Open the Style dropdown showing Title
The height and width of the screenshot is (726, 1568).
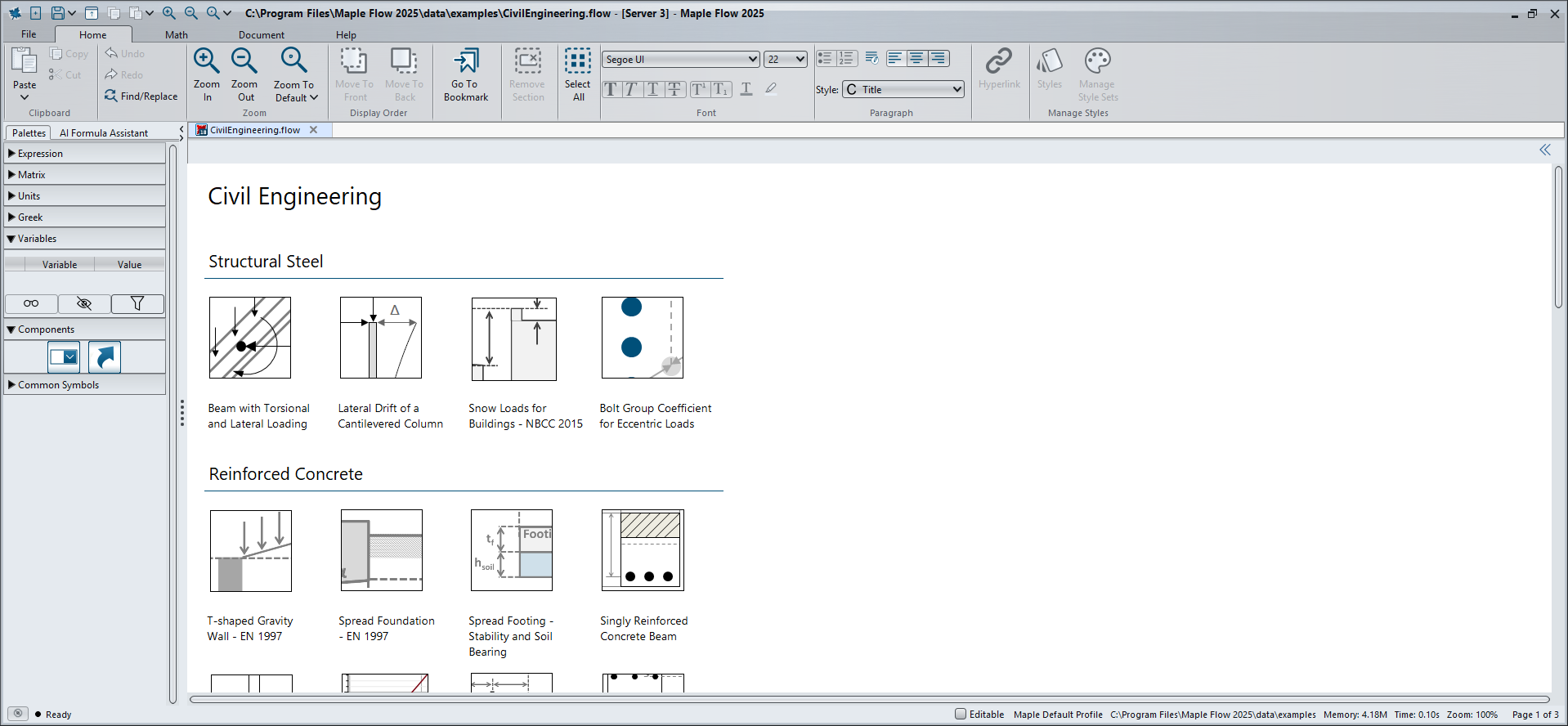point(903,90)
